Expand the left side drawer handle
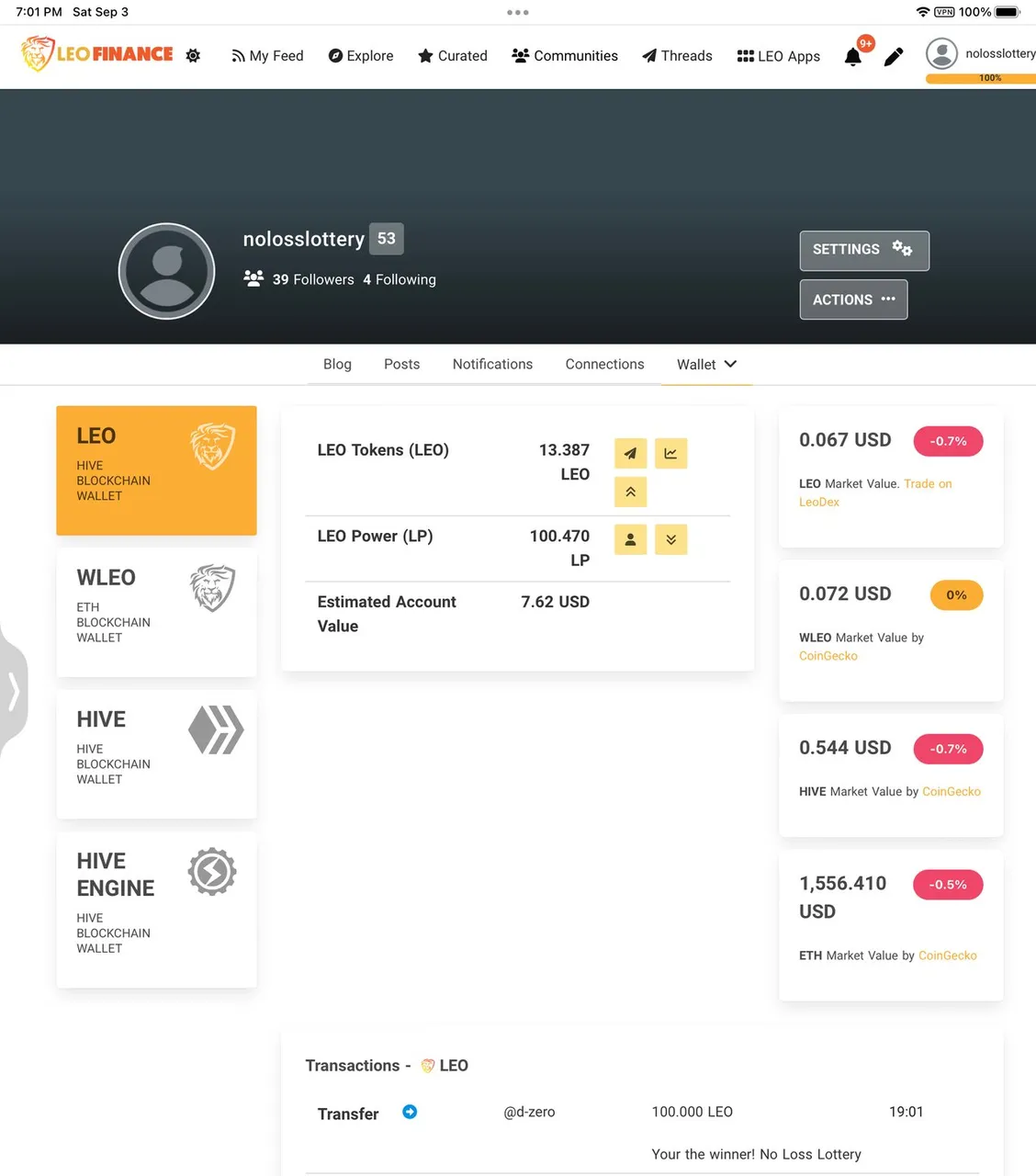The width and height of the screenshot is (1036, 1176). tap(13, 692)
